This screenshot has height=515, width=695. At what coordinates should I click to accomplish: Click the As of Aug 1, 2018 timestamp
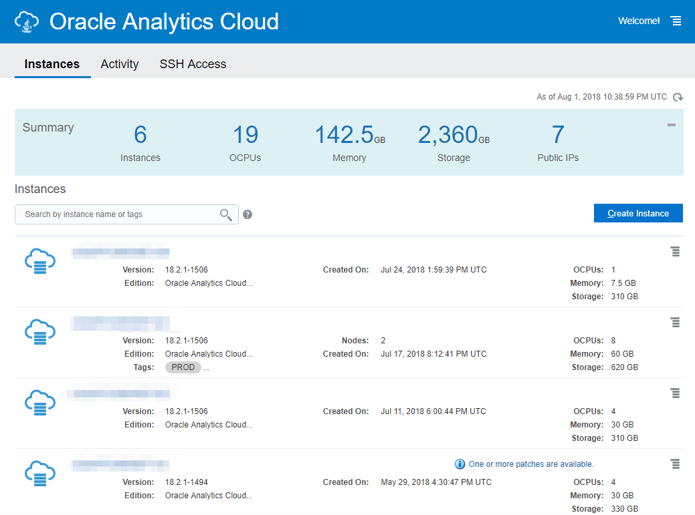point(601,97)
